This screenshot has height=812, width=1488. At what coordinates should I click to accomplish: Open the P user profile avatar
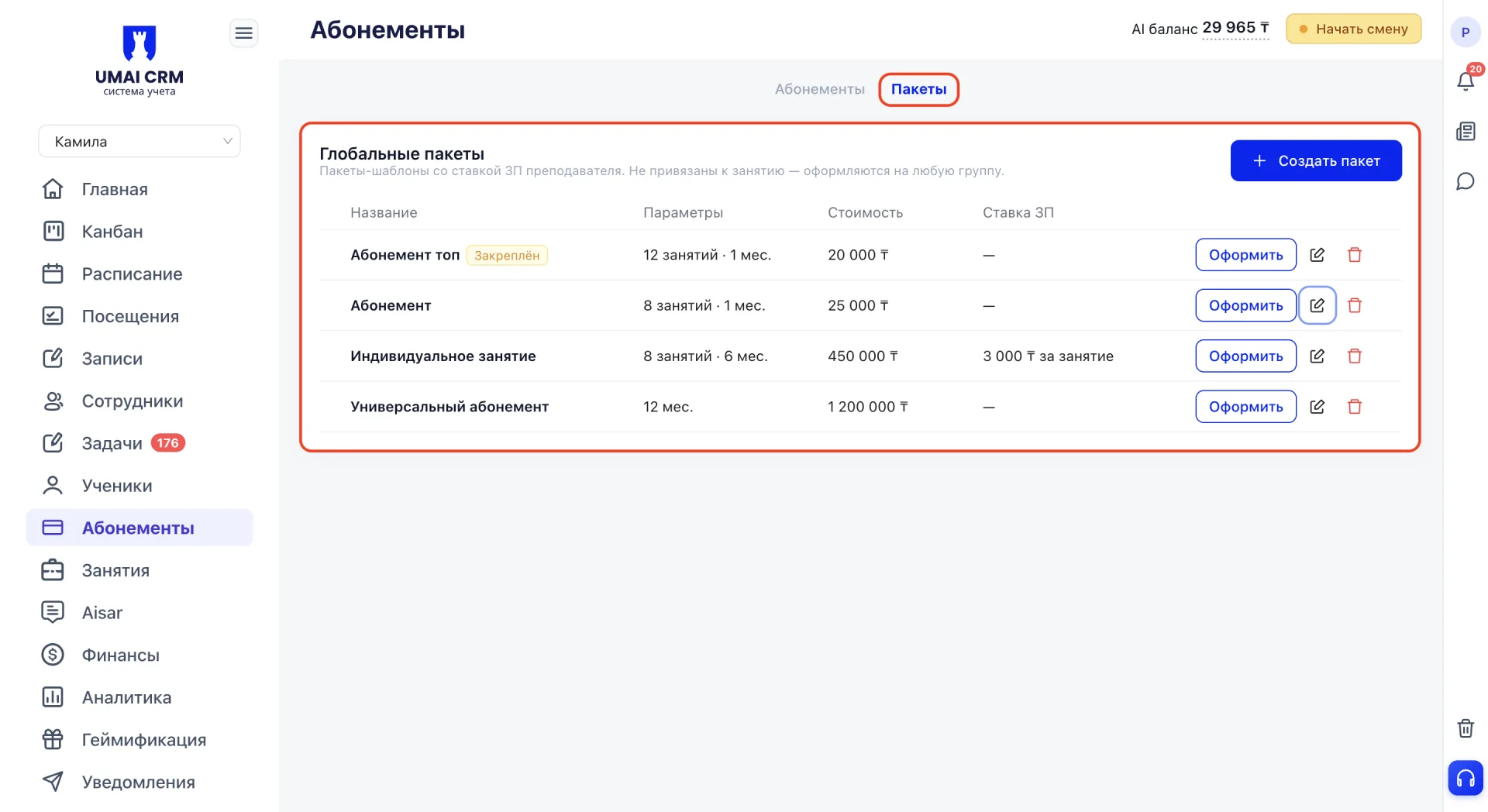1466,32
